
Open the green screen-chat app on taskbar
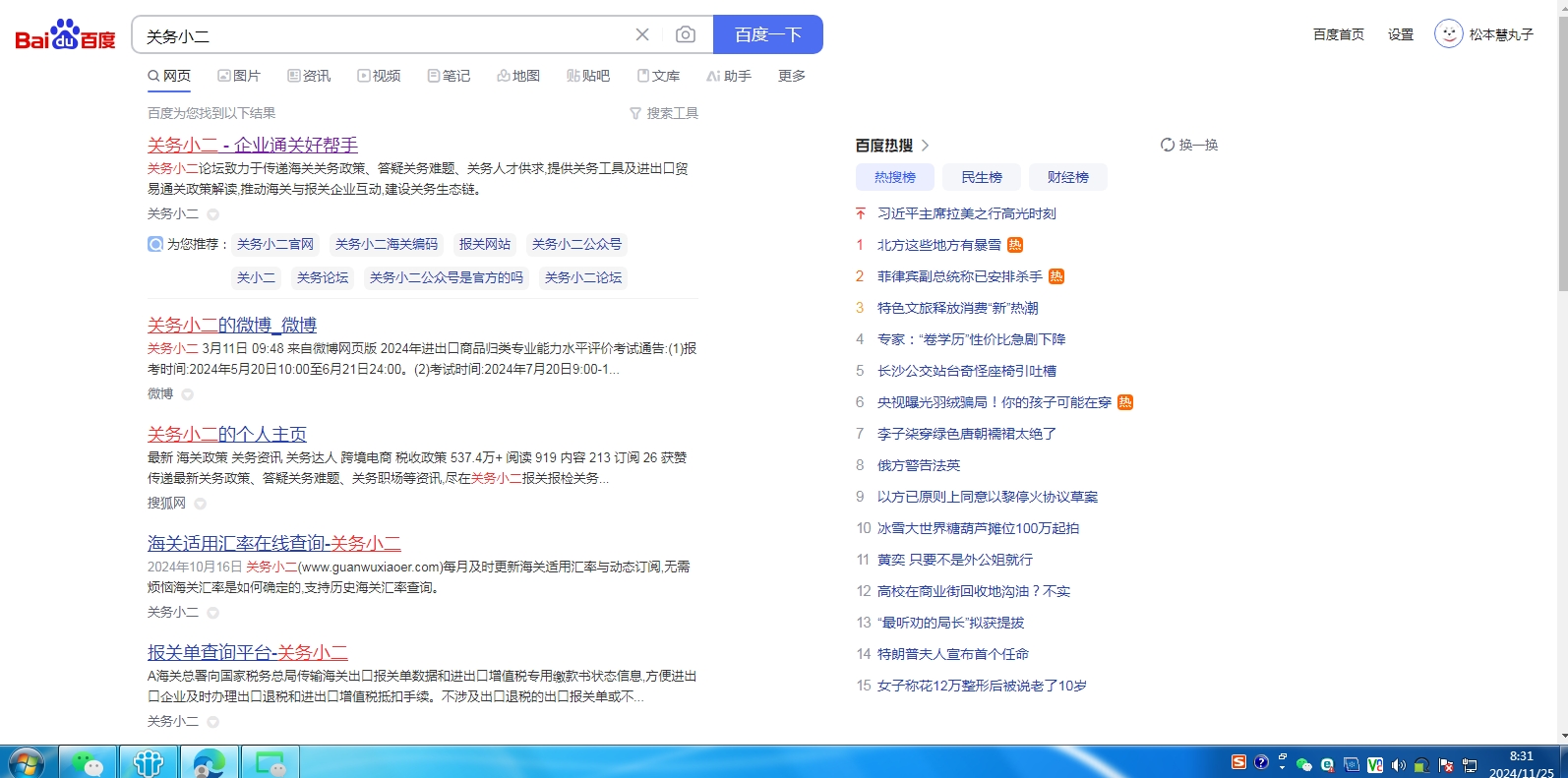[x=270, y=762]
